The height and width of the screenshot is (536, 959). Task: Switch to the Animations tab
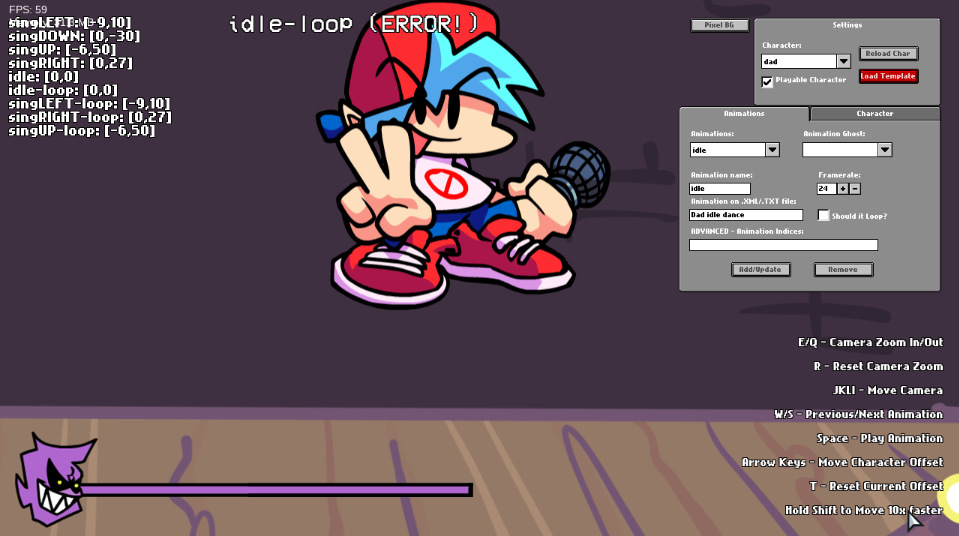pyautogui.click(x=744, y=113)
